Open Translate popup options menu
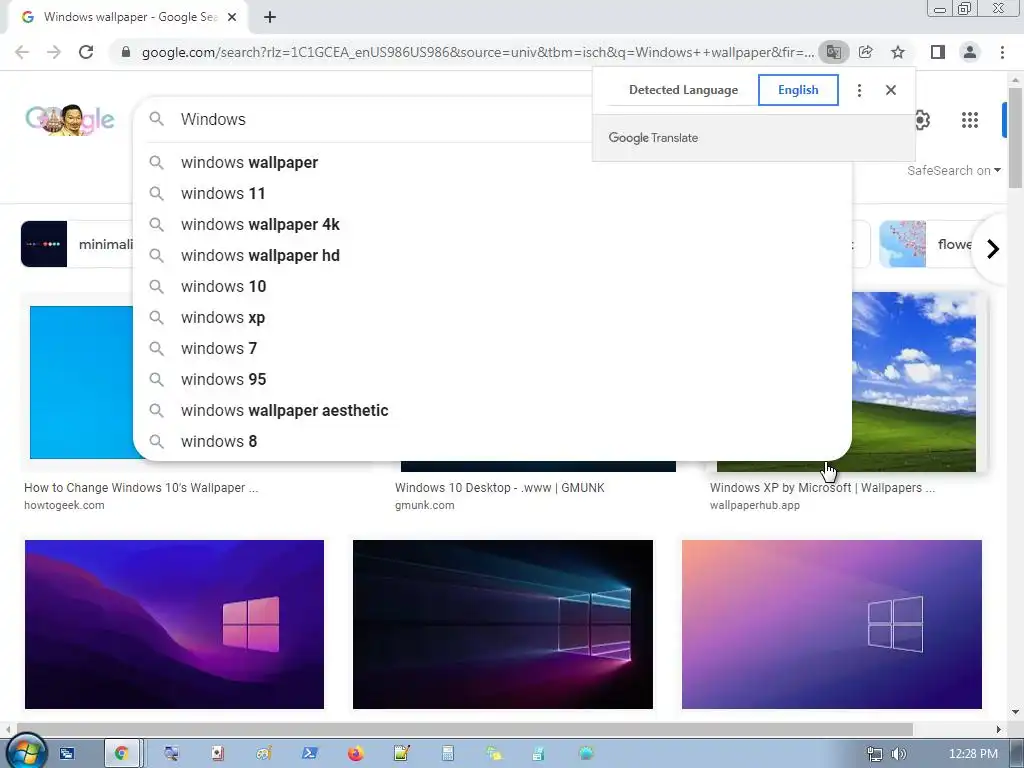The image size is (1024, 768). (x=859, y=90)
